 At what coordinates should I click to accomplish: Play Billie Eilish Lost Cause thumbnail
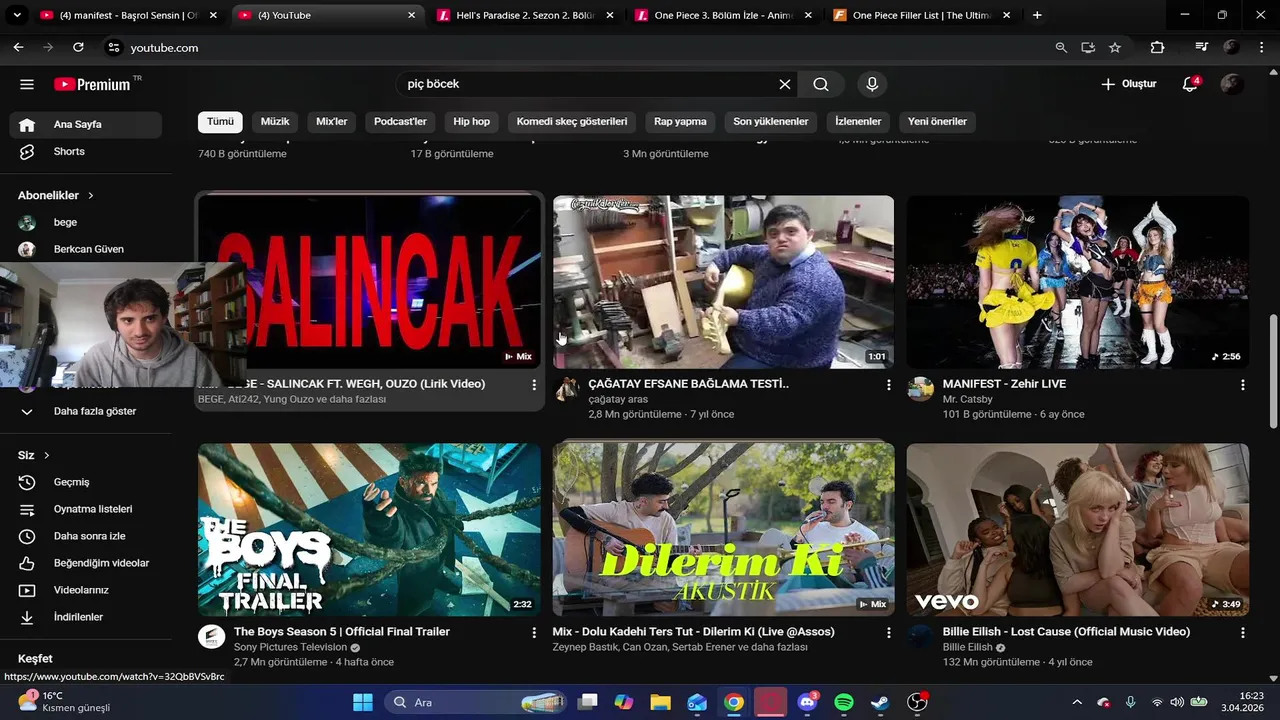1077,529
